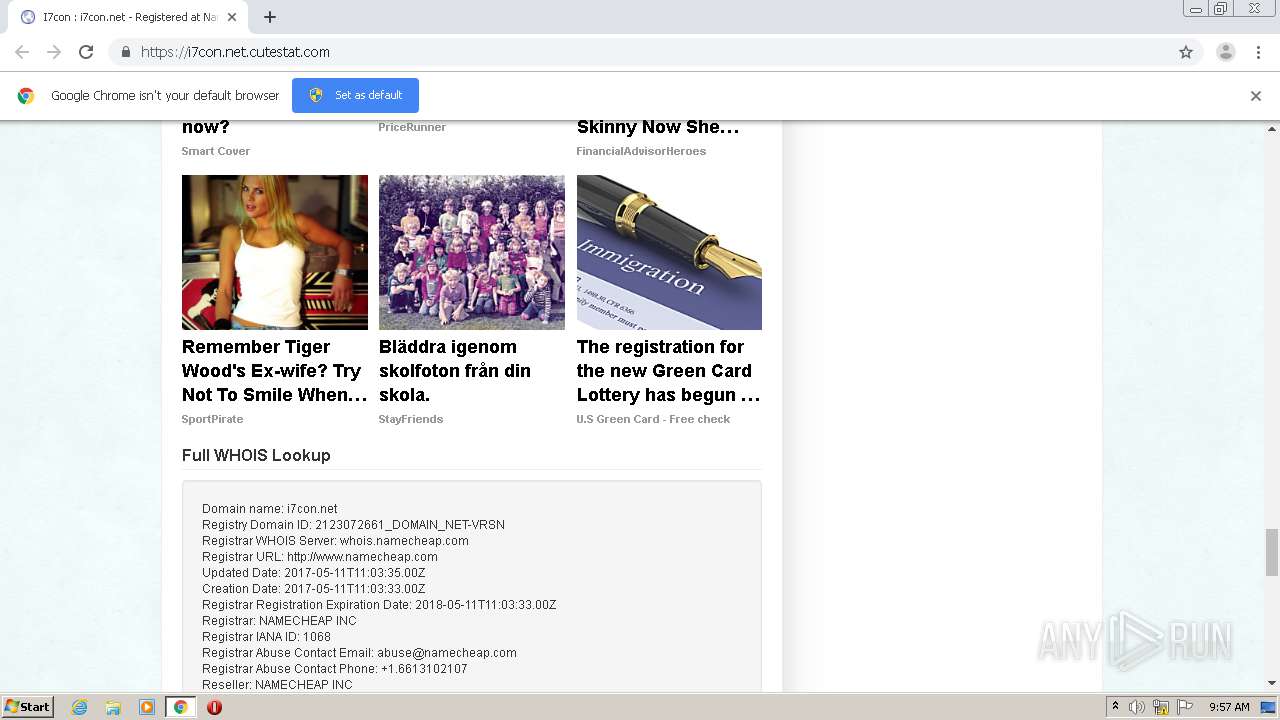Click the browser Forward arrow

54,52
